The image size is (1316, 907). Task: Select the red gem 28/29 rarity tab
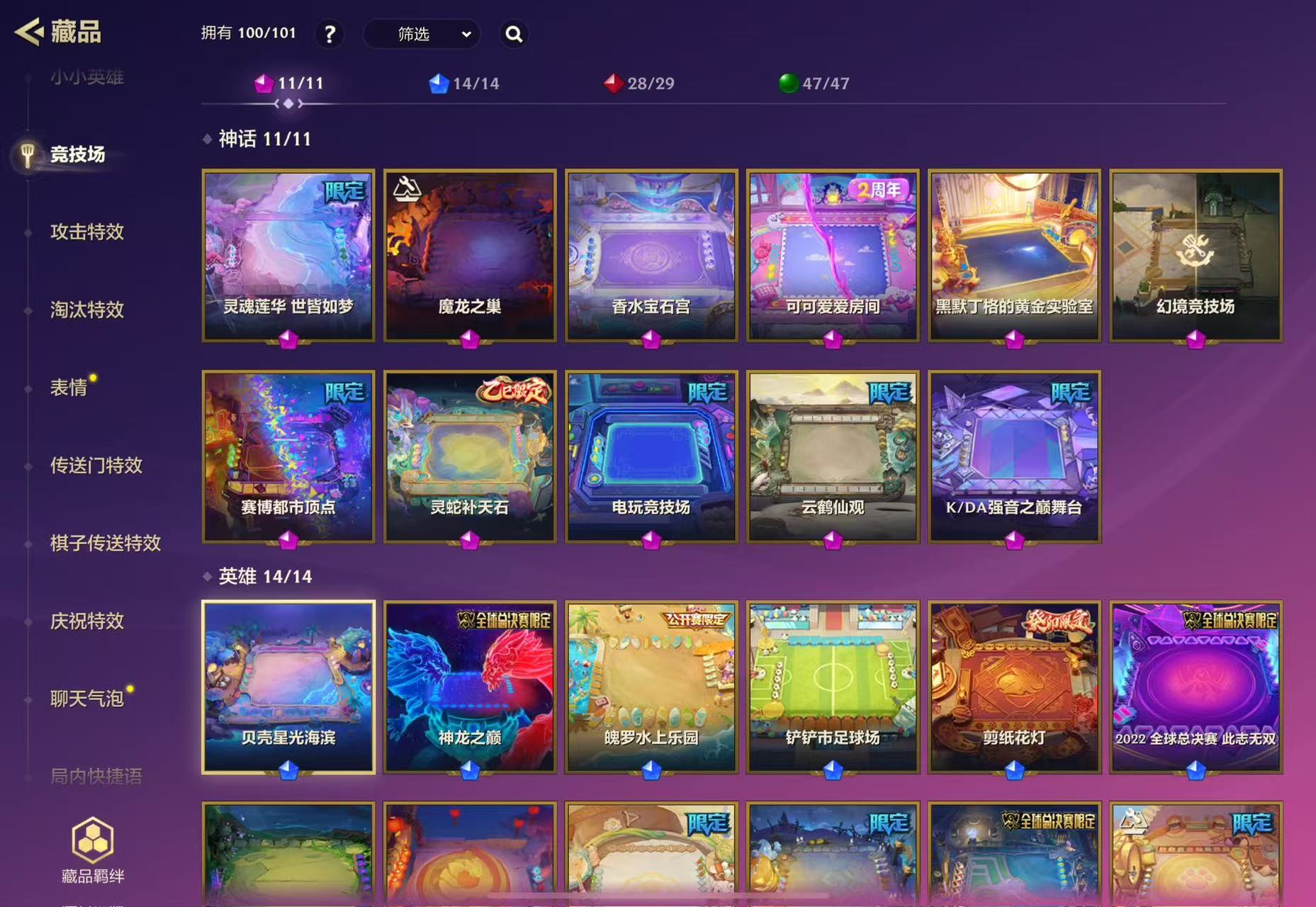[x=639, y=84]
